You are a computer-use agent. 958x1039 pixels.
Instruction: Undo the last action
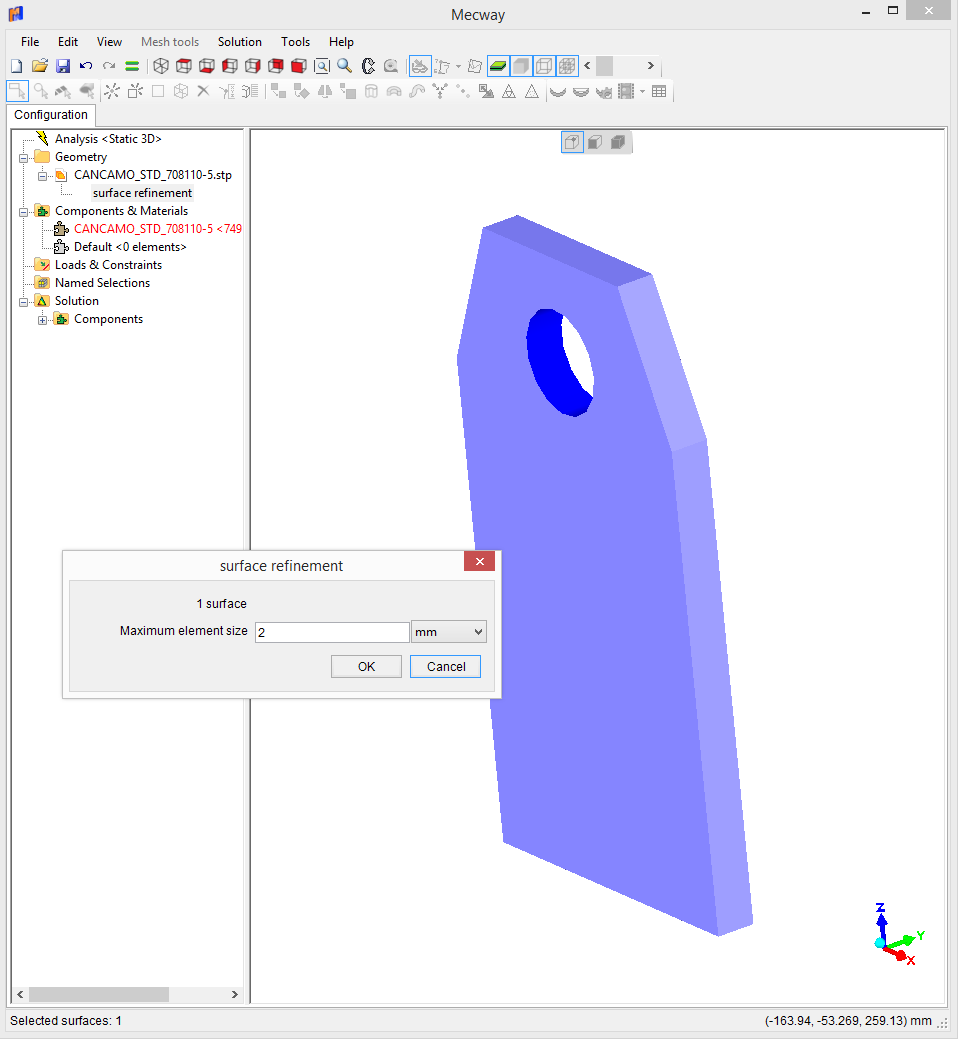86,66
